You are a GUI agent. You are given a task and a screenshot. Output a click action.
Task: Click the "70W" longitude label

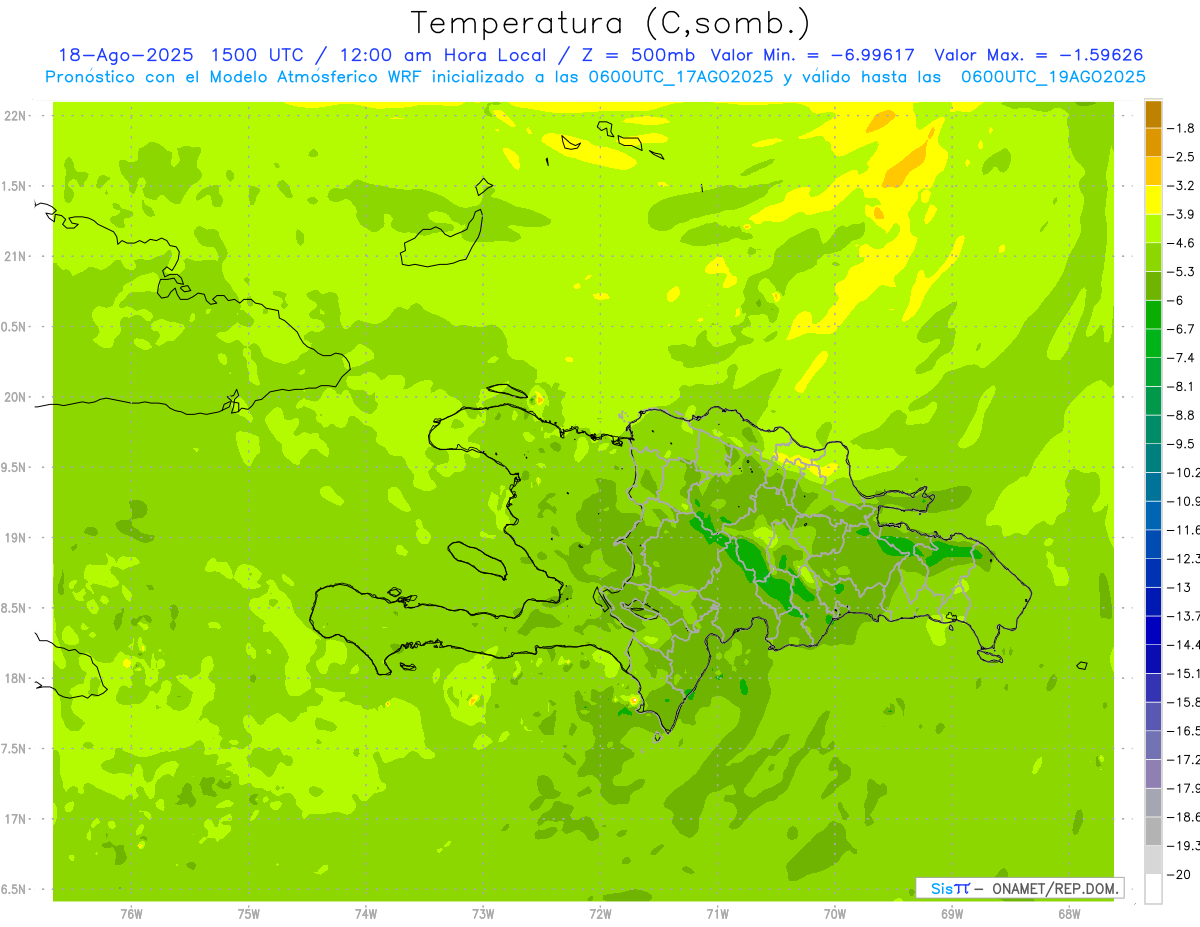click(x=835, y=914)
